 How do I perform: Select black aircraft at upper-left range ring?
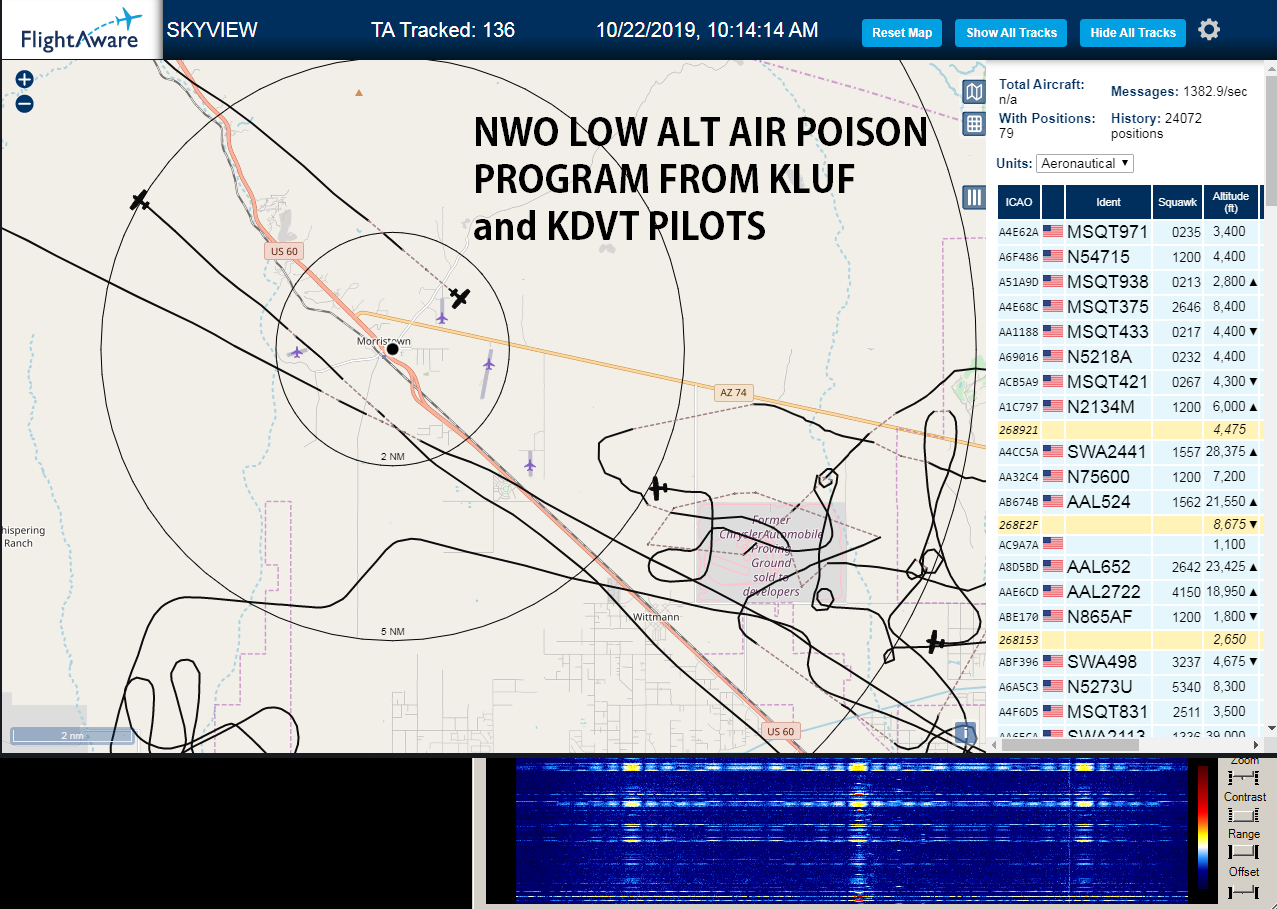pyautogui.click(x=139, y=200)
